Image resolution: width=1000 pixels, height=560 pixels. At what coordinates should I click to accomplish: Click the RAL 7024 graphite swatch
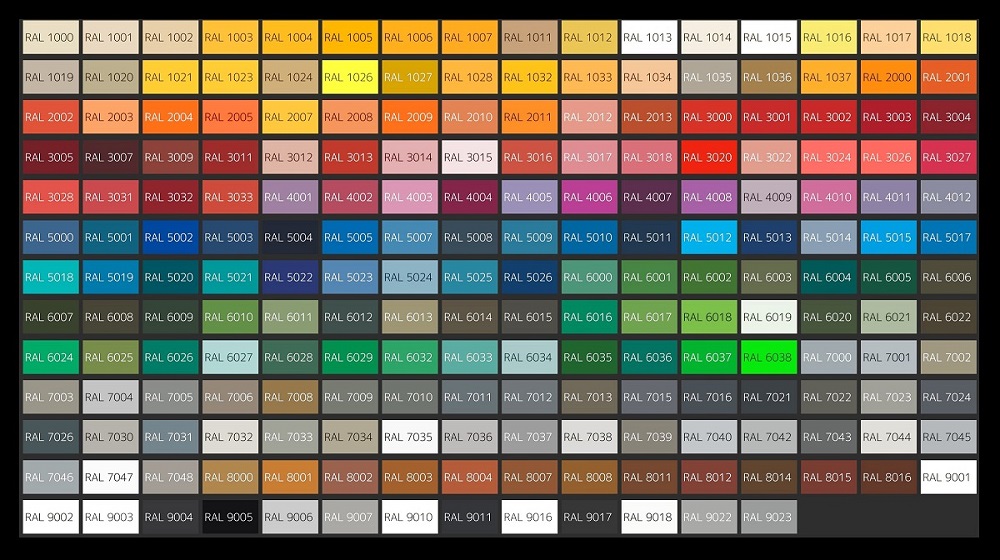948,397
